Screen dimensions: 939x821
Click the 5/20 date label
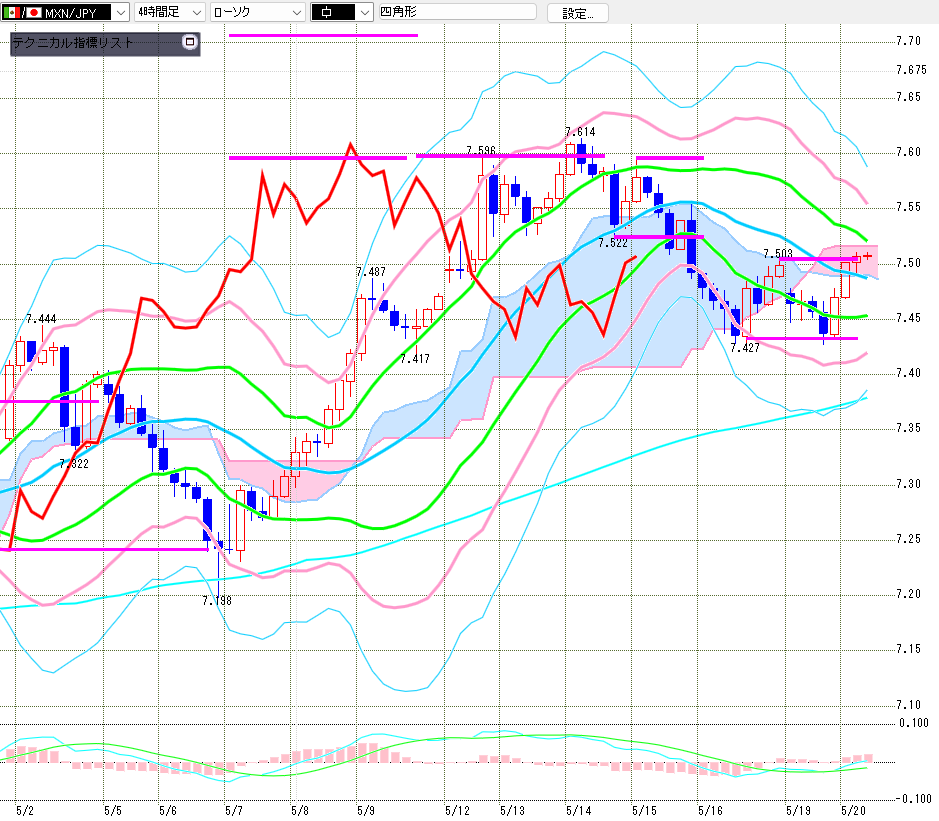tap(853, 811)
